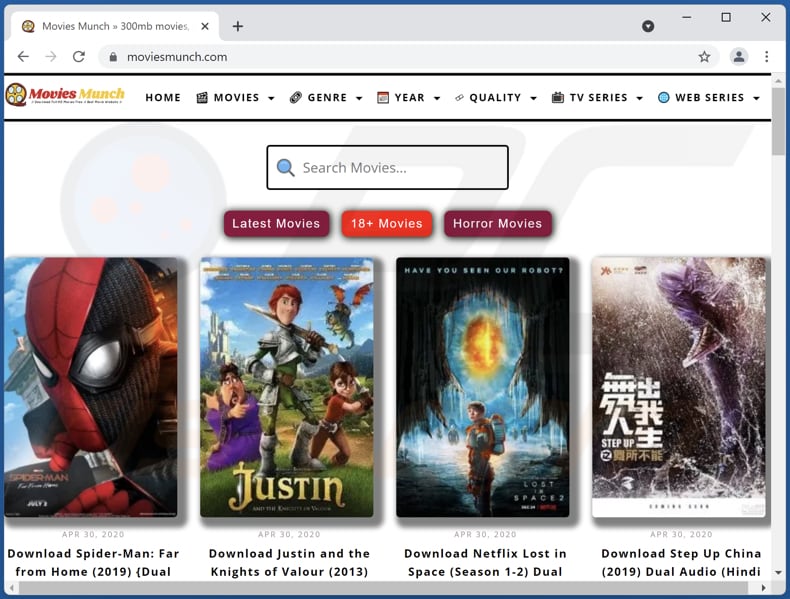This screenshot has height=599, width=790.
Task: Click the padlock site info icon
Action: (113, 57)
